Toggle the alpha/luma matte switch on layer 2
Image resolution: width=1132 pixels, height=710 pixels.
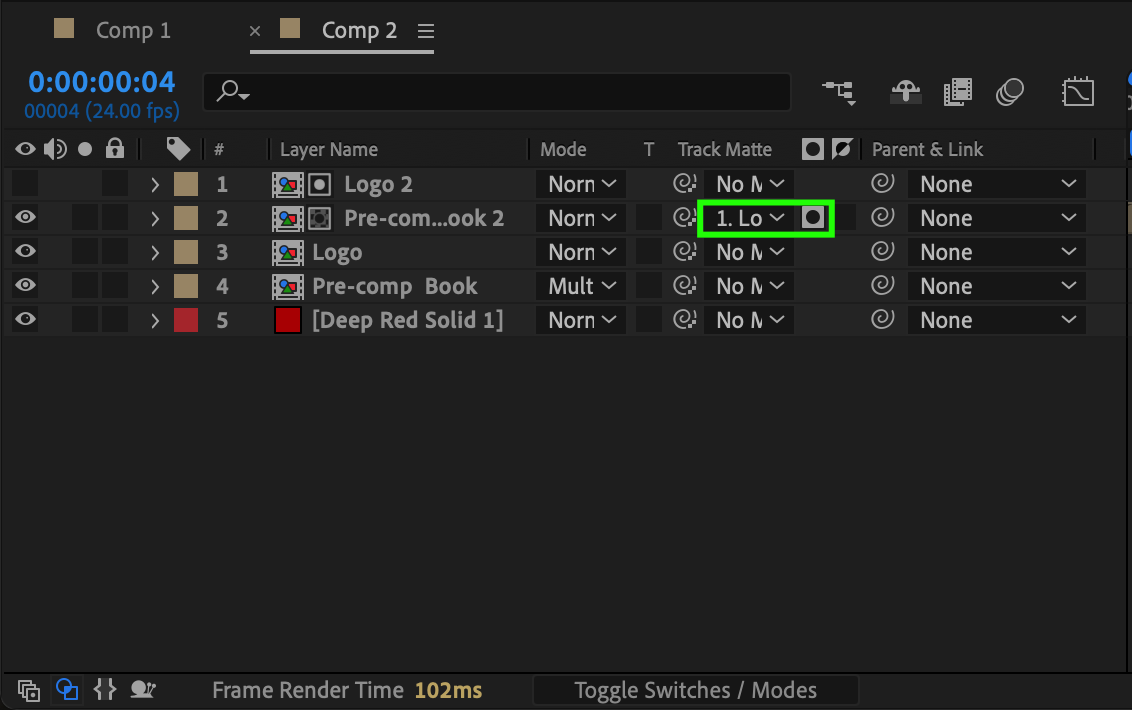tap(814, 218)
